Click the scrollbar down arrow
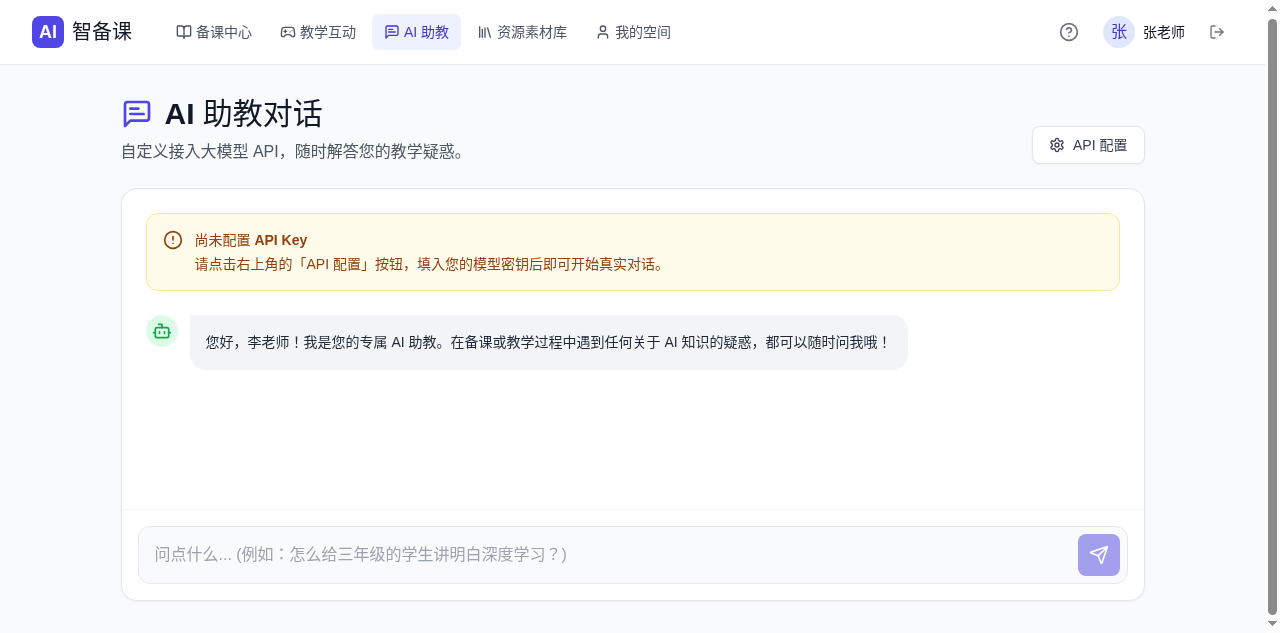The width and height of the screenshot is (1280, 633). 1272,624
